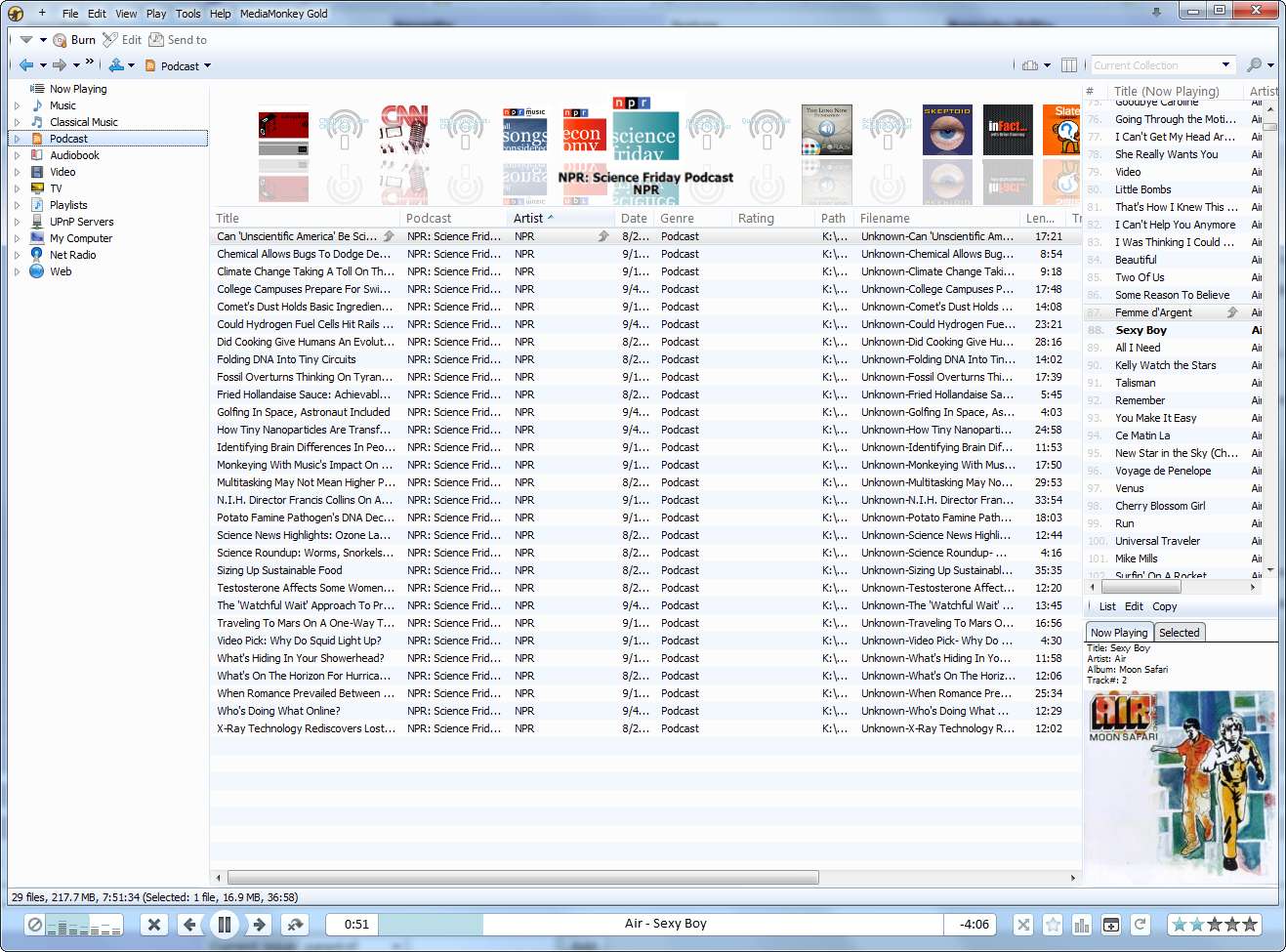Open the Tools menu

187,14
